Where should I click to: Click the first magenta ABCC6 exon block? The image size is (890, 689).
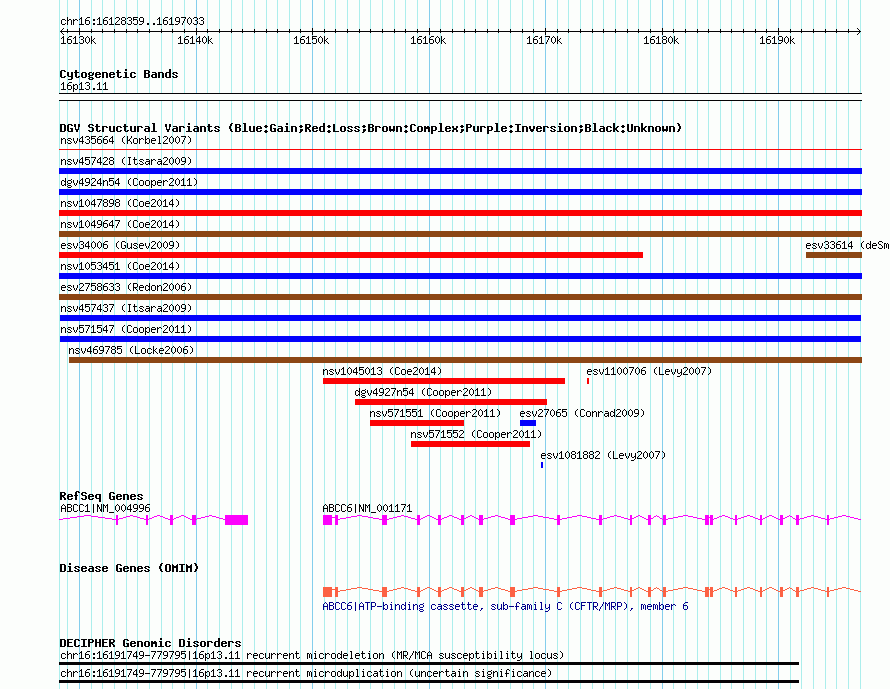point(328,520)
